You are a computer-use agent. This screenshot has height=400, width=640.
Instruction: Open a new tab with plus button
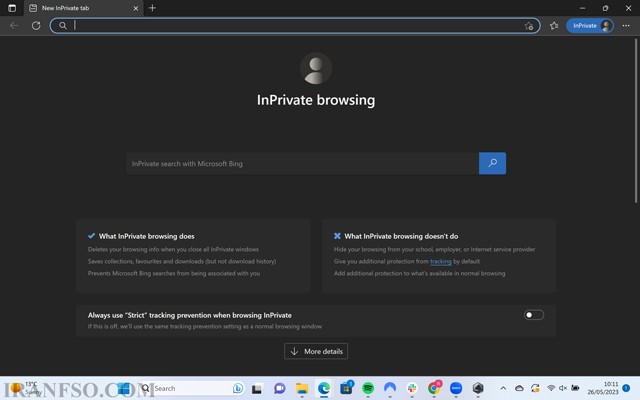coord(152,8)
